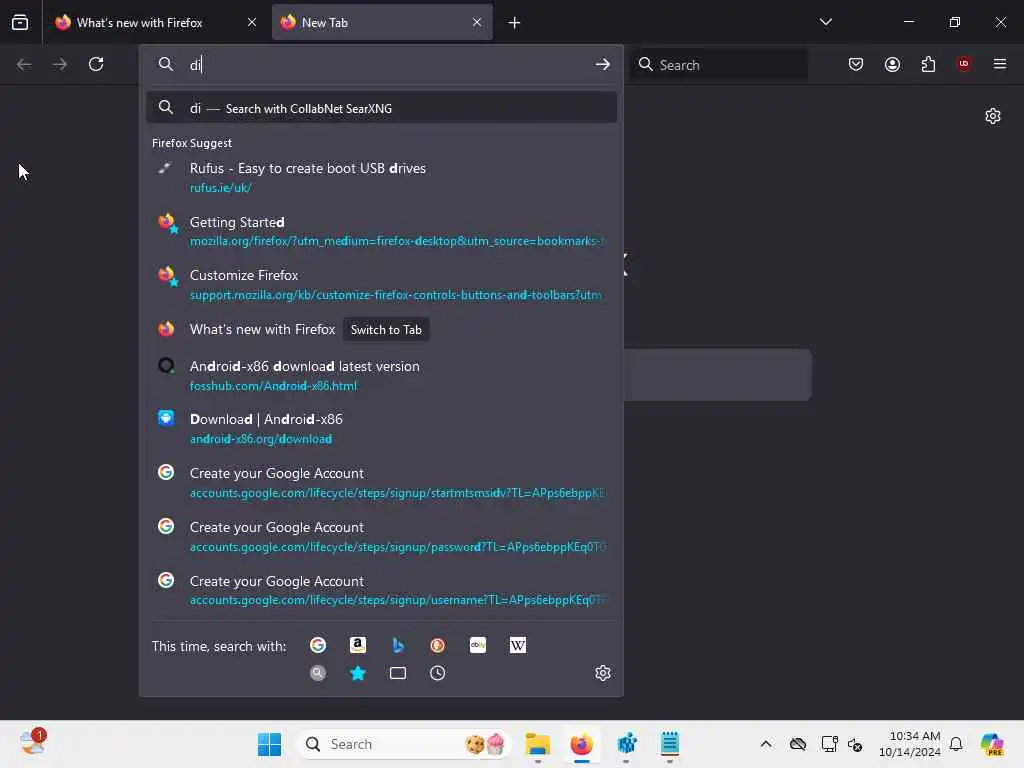Search with the gray magnifier engine icon

318,673
